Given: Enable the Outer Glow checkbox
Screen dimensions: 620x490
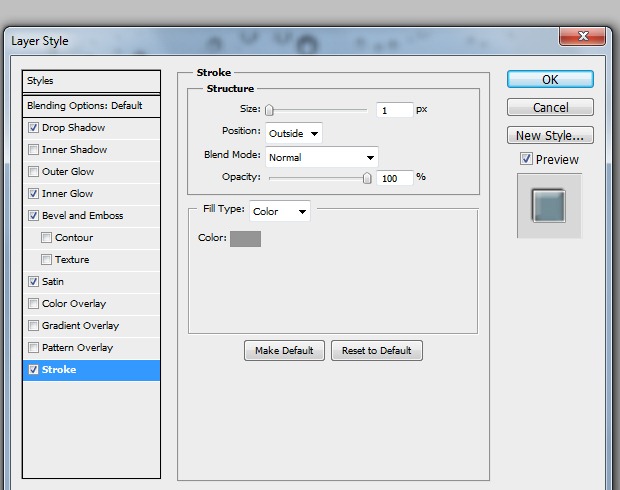Looking at the screenshot, I should (34, 171).
